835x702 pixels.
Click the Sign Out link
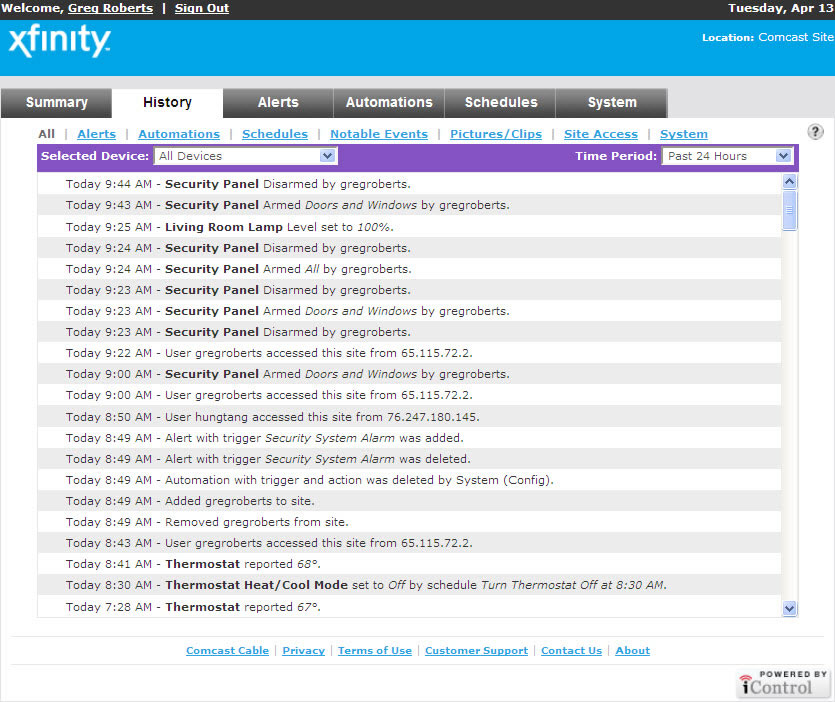[x=202, y=8]
